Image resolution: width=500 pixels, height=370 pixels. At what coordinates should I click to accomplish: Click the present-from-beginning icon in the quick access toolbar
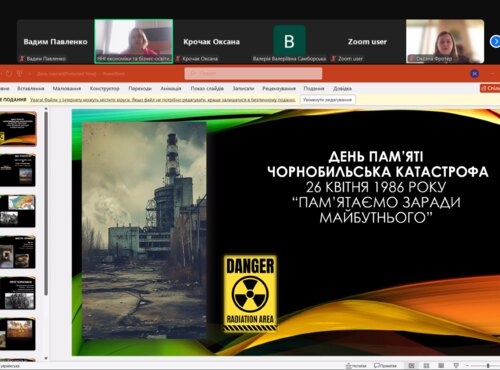tap(20, 73)
